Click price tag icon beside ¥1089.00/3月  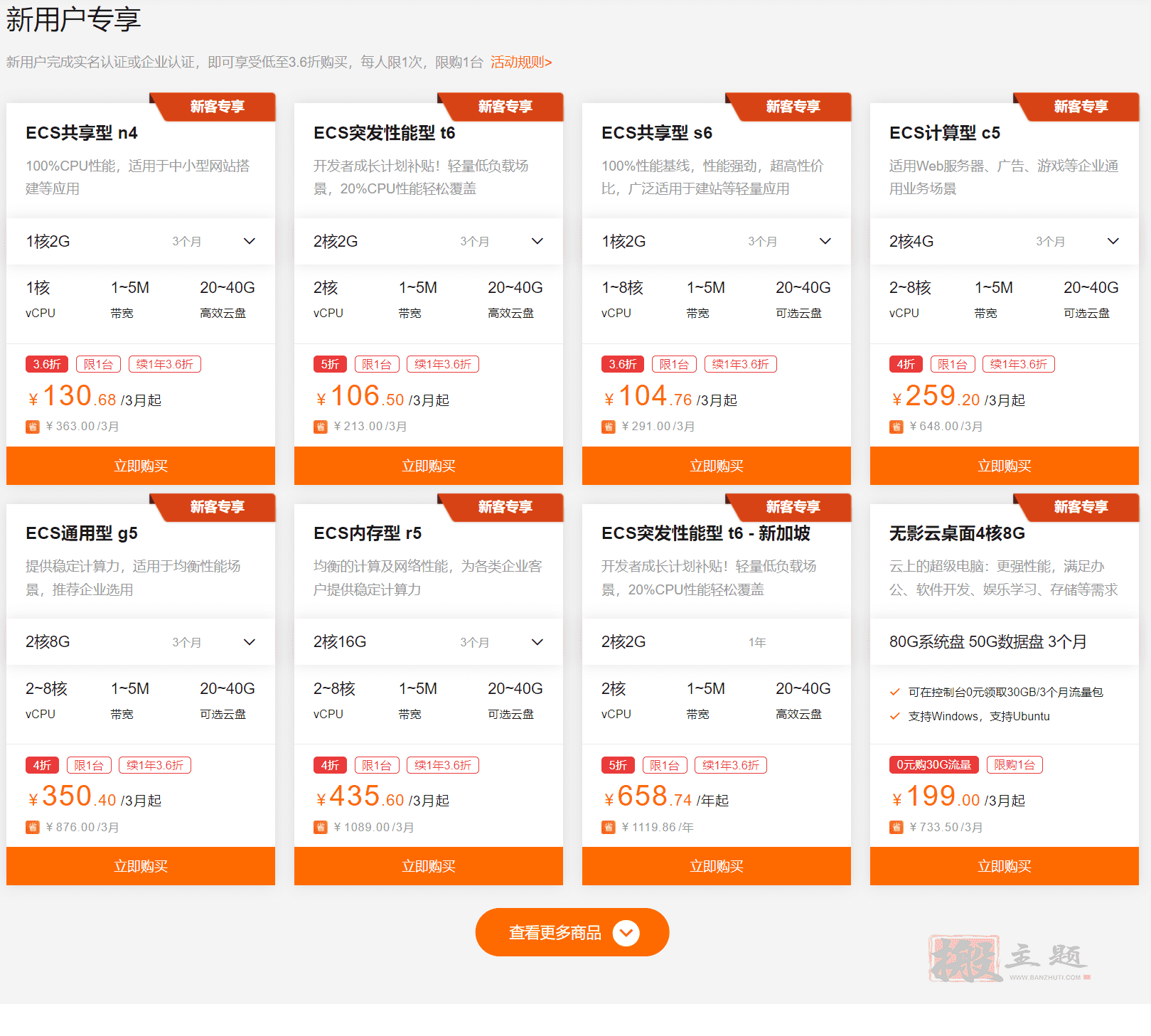pos(321,827)
